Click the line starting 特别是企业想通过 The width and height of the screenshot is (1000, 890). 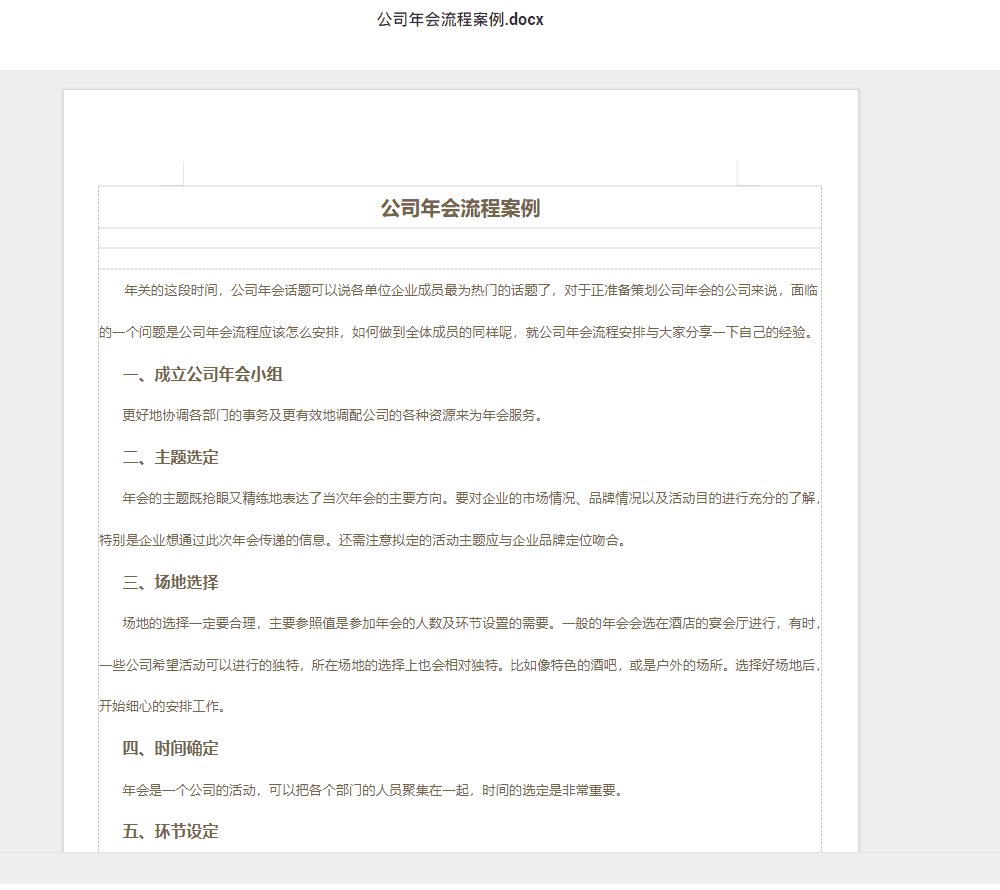pos(363,541)
